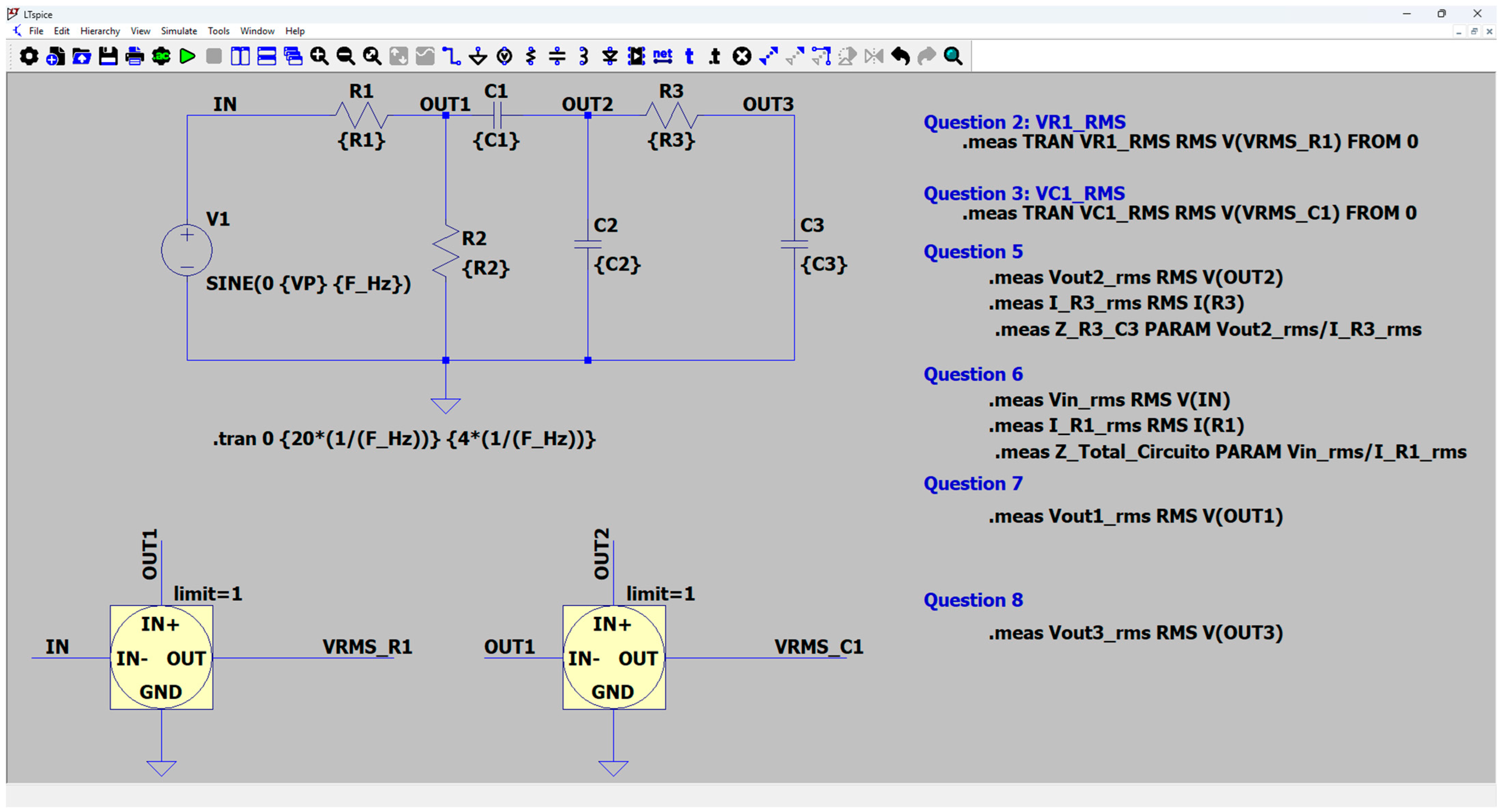Click the .tran simulation directive text
The image size is (1505, 812).
pos(404,439)
